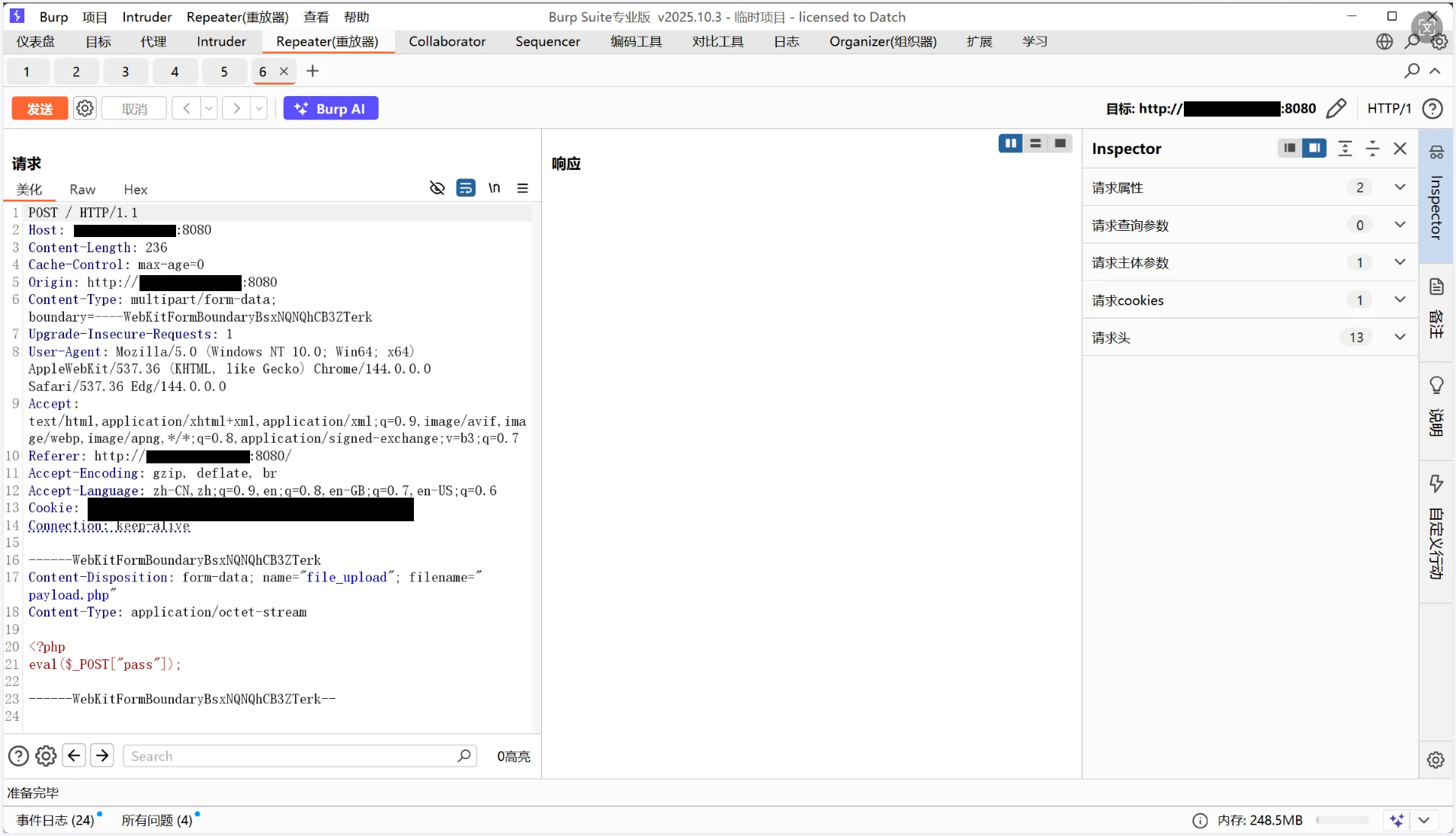Click the memory info icon
This screenshot has width=1456, height=836.
pyautogui.click(x=1200, y=821)
